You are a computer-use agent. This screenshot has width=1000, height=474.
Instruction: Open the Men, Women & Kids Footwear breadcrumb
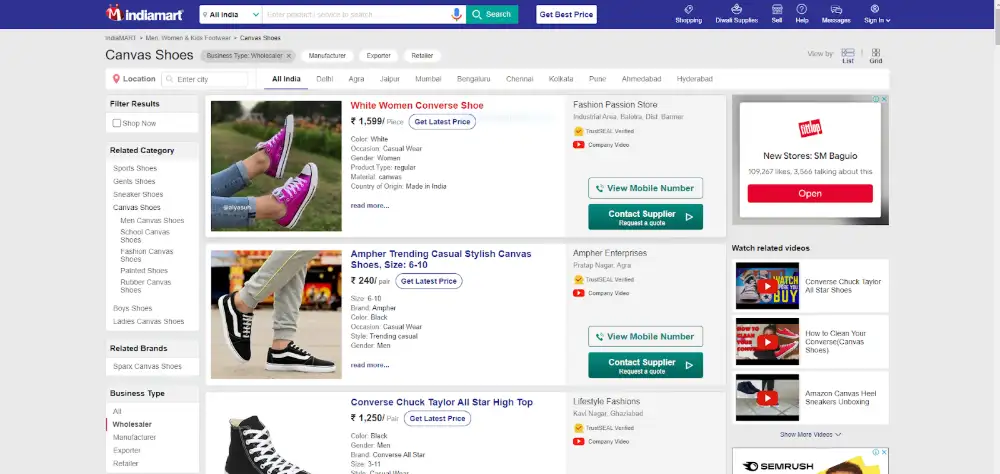tap(188, 38)
